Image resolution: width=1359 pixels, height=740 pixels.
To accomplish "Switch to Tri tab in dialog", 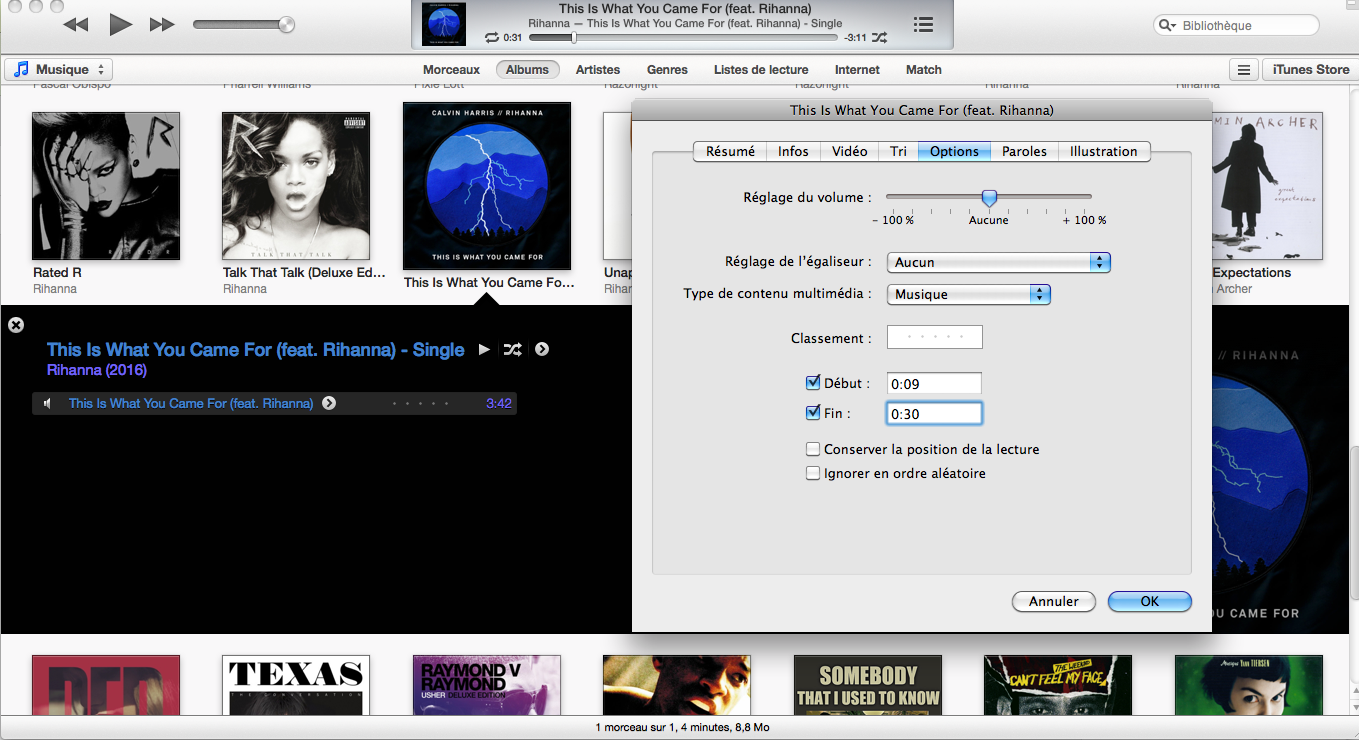I will (898, 151).
